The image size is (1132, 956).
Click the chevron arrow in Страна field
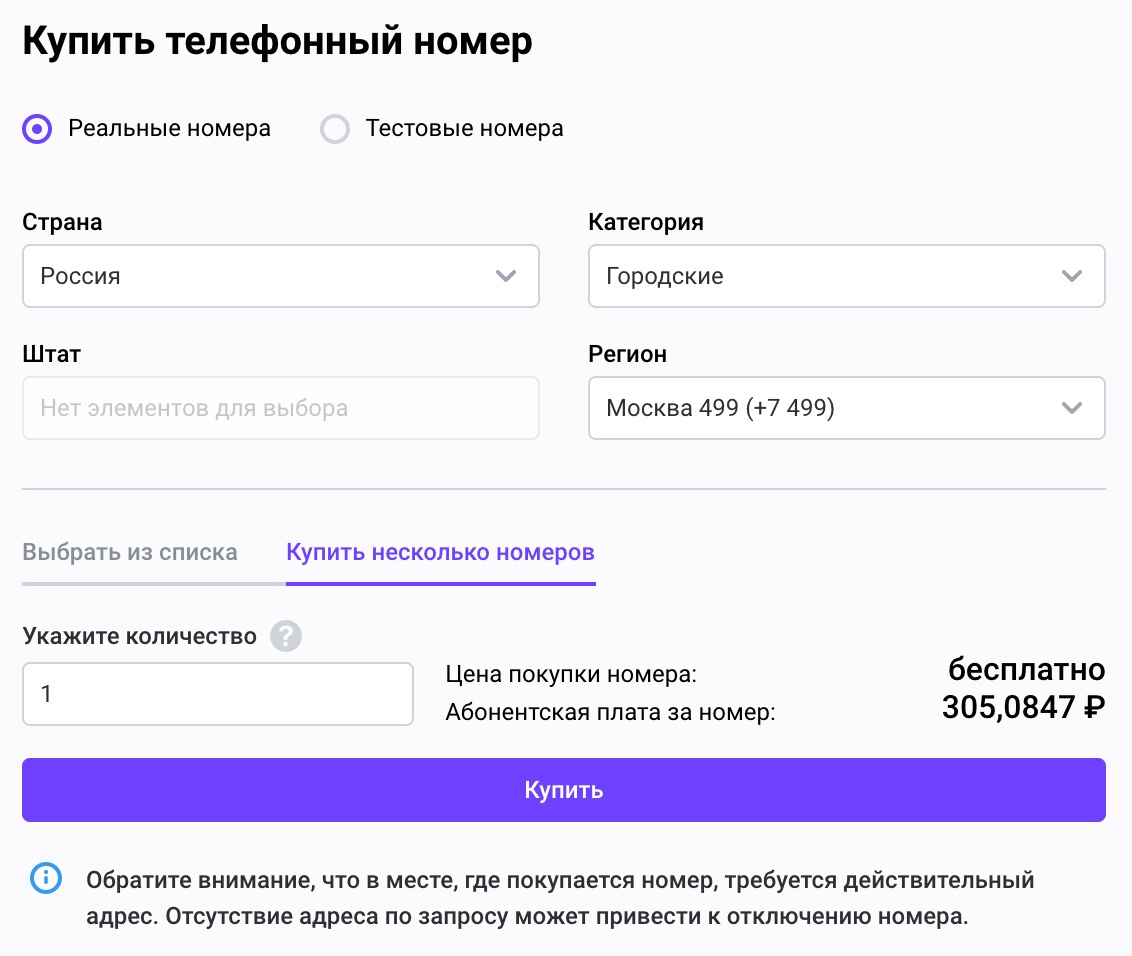[506, 276]
